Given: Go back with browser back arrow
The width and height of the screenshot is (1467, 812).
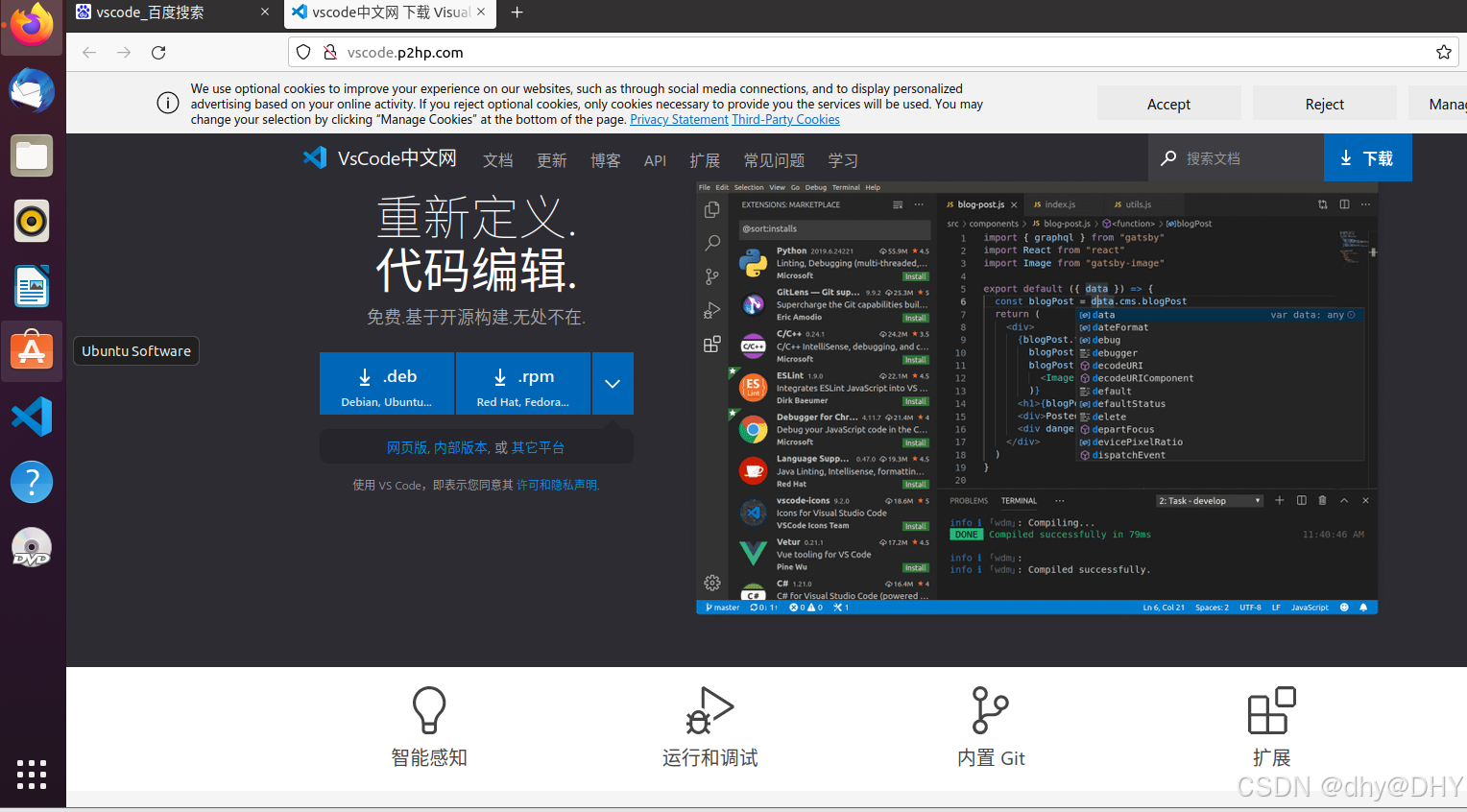Looking at the screenshot, I should point(89,53).
